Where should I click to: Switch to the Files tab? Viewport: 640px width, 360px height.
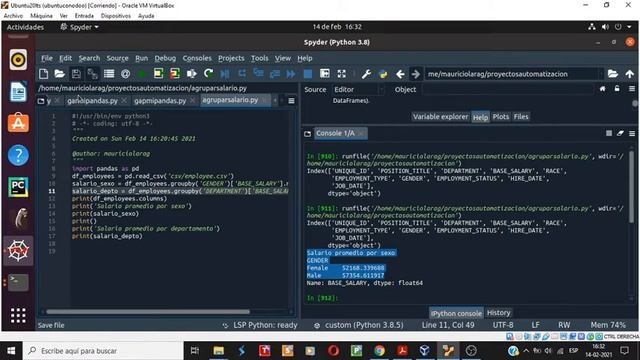pos(521,117)
